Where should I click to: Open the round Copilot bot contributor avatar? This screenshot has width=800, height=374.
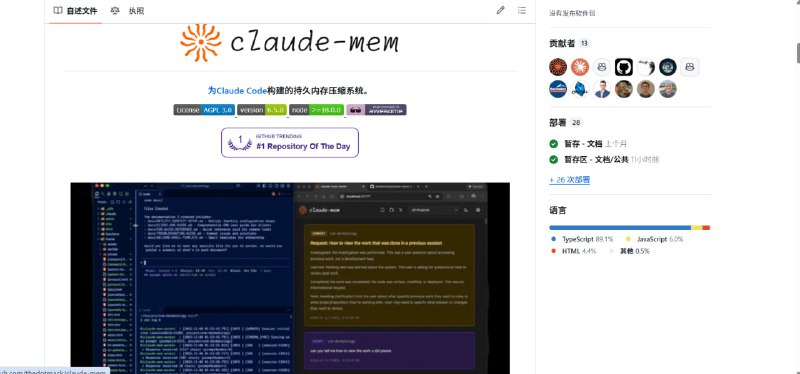click(602, 67)
